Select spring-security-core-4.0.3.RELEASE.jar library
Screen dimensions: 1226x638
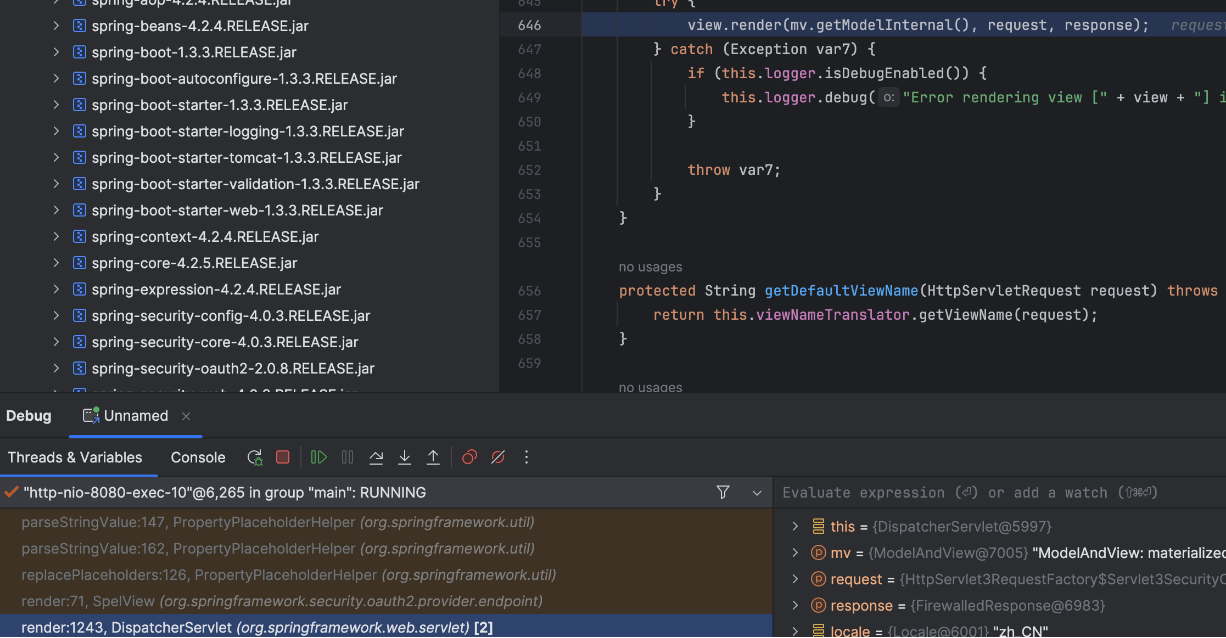coord(225,342)
